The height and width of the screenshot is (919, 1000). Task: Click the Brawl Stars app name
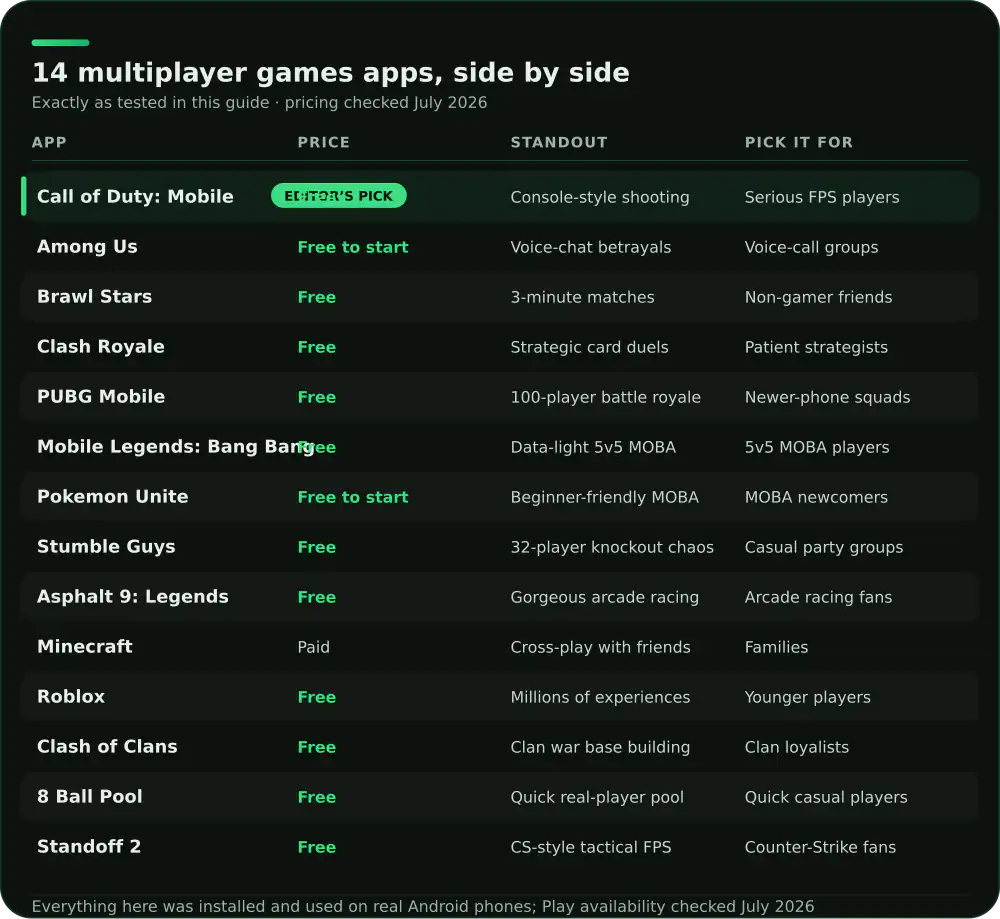[x=94, y=297]
